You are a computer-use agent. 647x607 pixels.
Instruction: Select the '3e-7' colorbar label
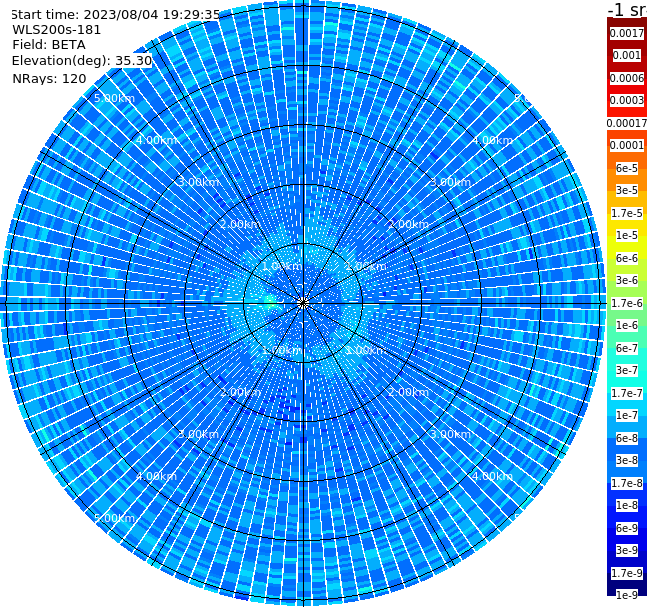pos(627,371)
